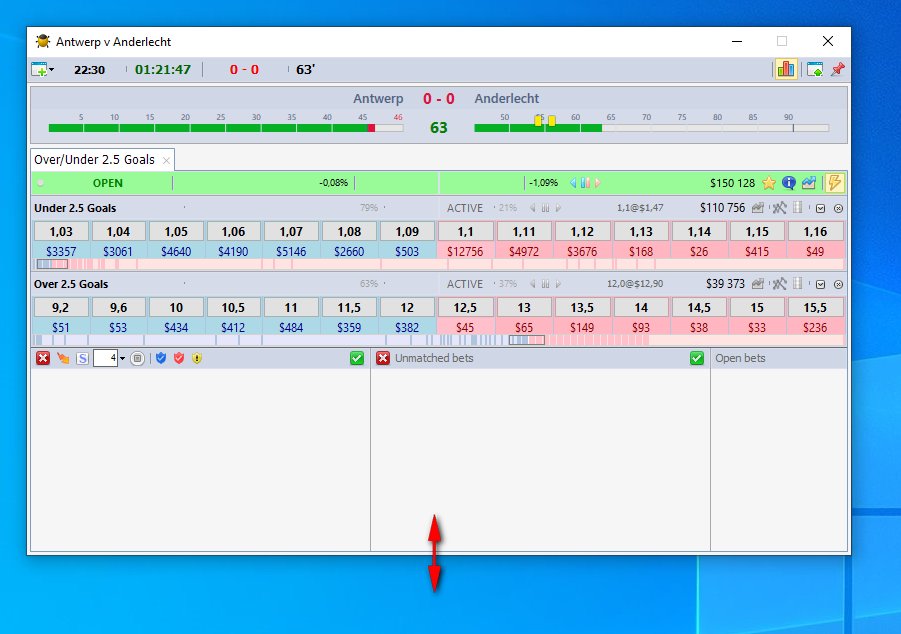Close the Over/Under 2.5 Goals tab

(166, 160)
